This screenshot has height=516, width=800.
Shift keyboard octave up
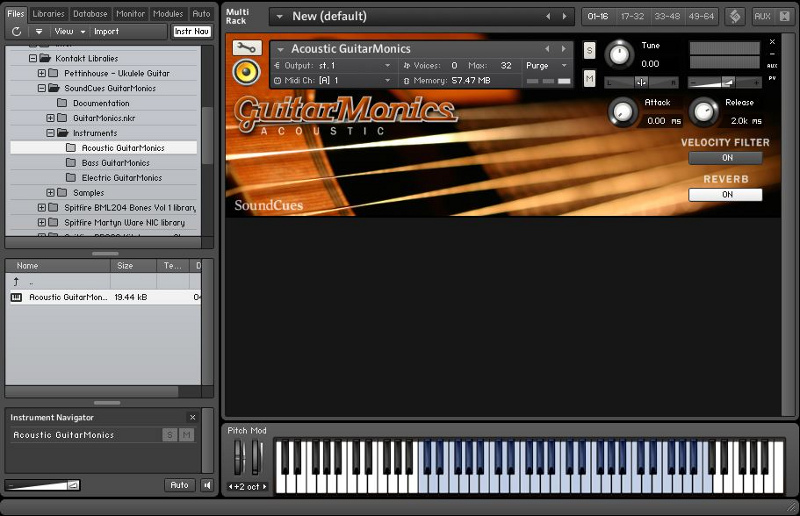(265, 487)
